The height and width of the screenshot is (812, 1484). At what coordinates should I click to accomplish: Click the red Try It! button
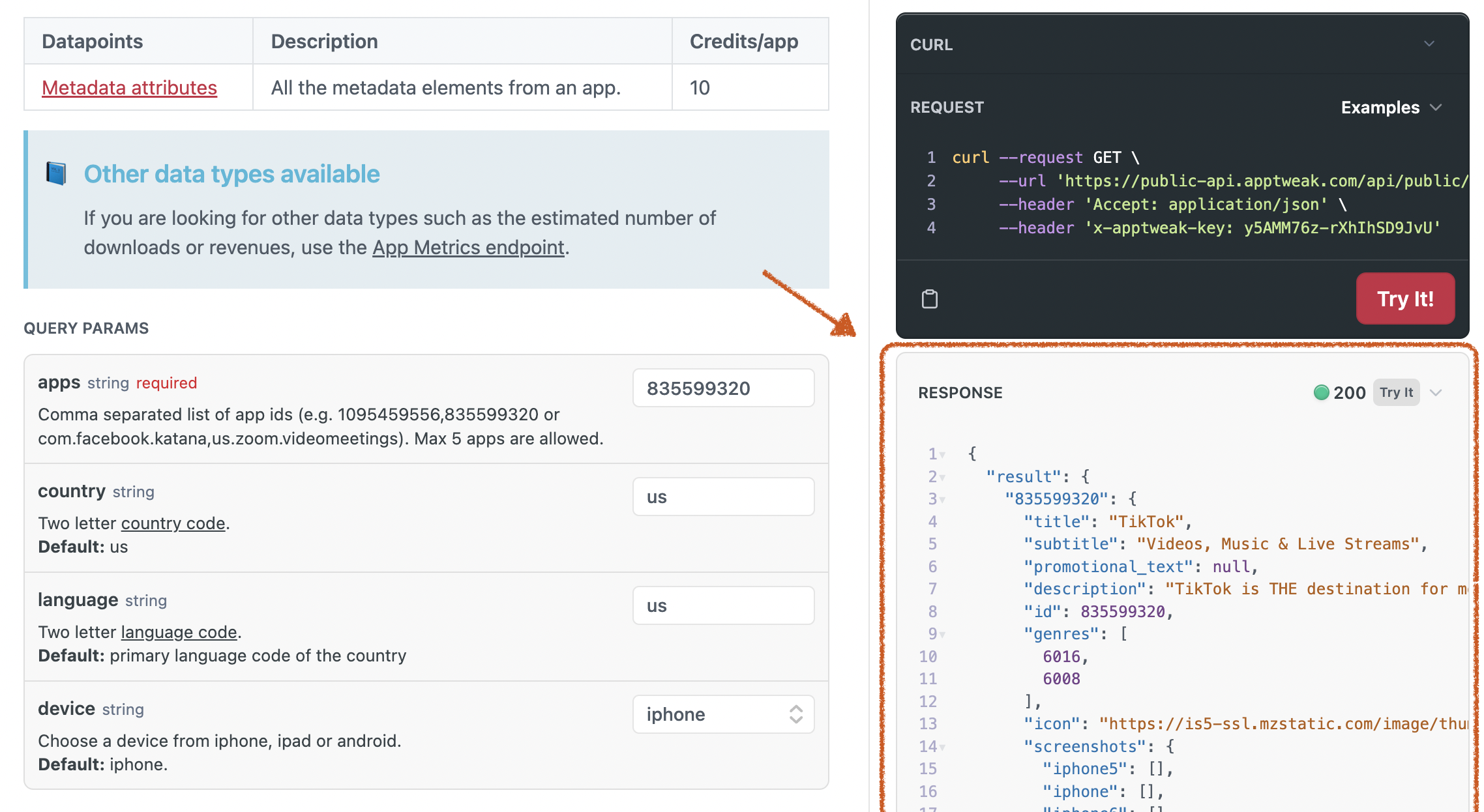[1405, 298]
